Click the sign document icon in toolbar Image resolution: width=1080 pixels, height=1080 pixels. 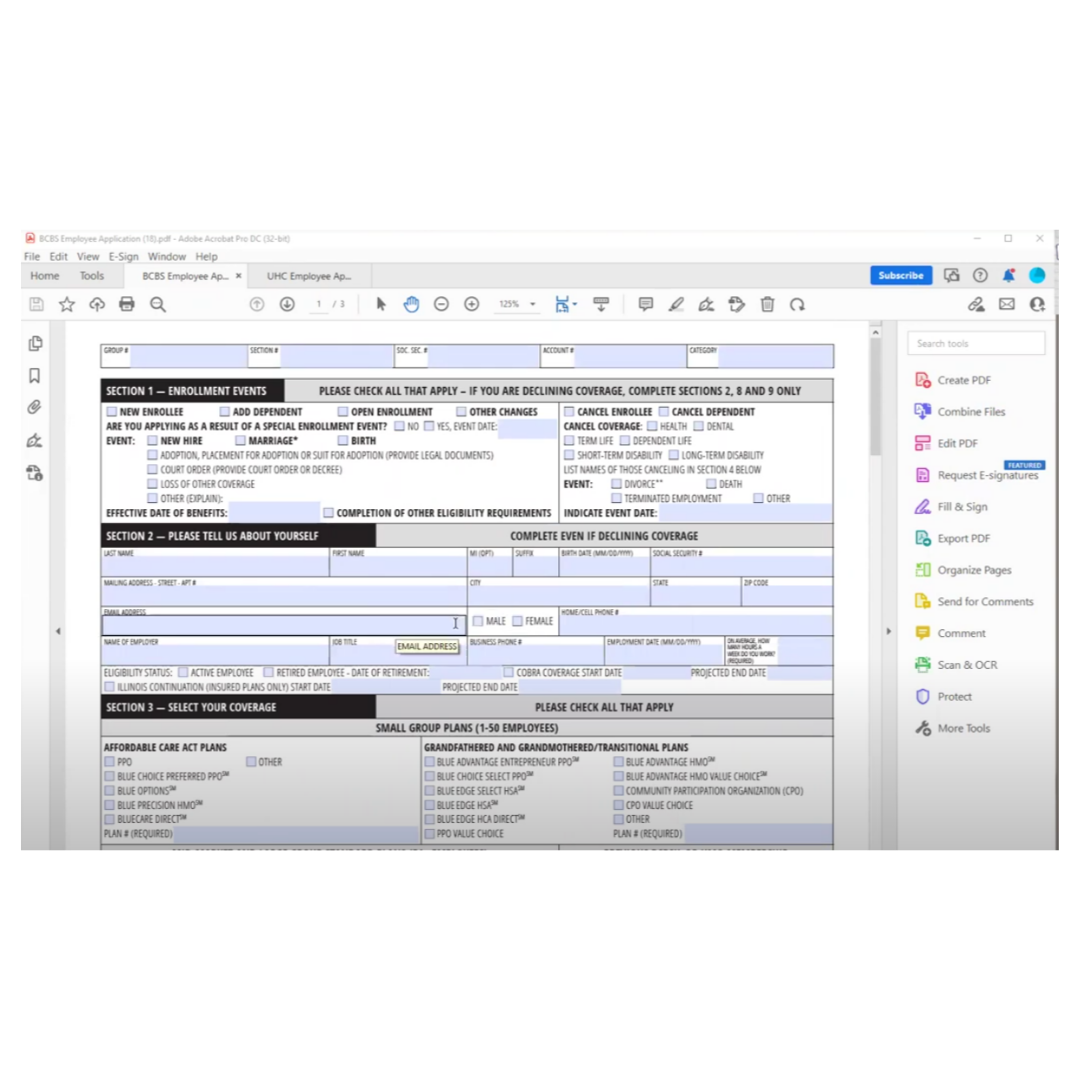pos(706,304)
